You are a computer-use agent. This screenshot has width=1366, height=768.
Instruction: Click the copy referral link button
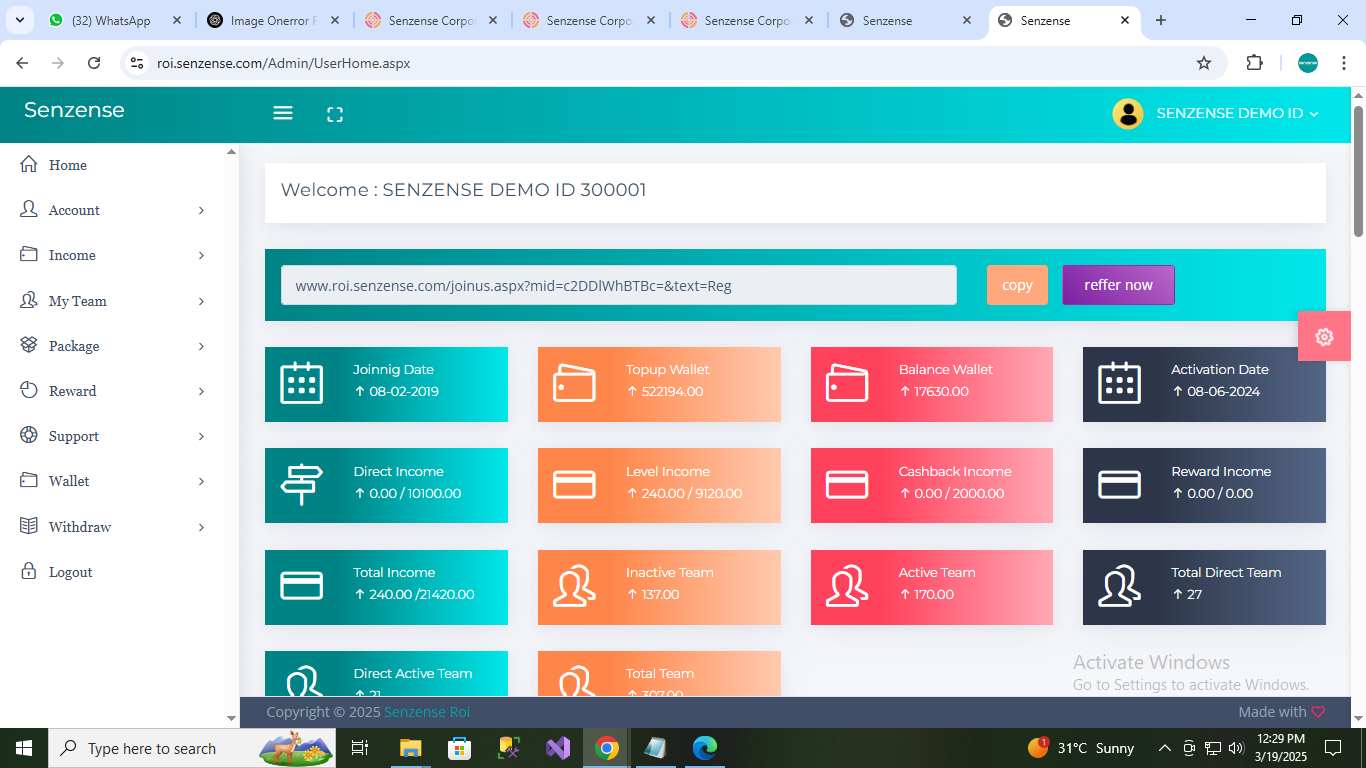(1017, 285)
